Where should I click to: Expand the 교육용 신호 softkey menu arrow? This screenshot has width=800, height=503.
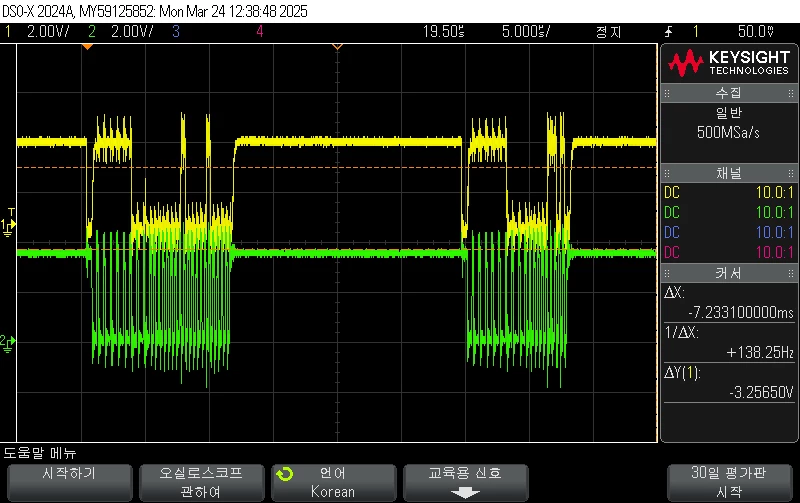(465, 493)
